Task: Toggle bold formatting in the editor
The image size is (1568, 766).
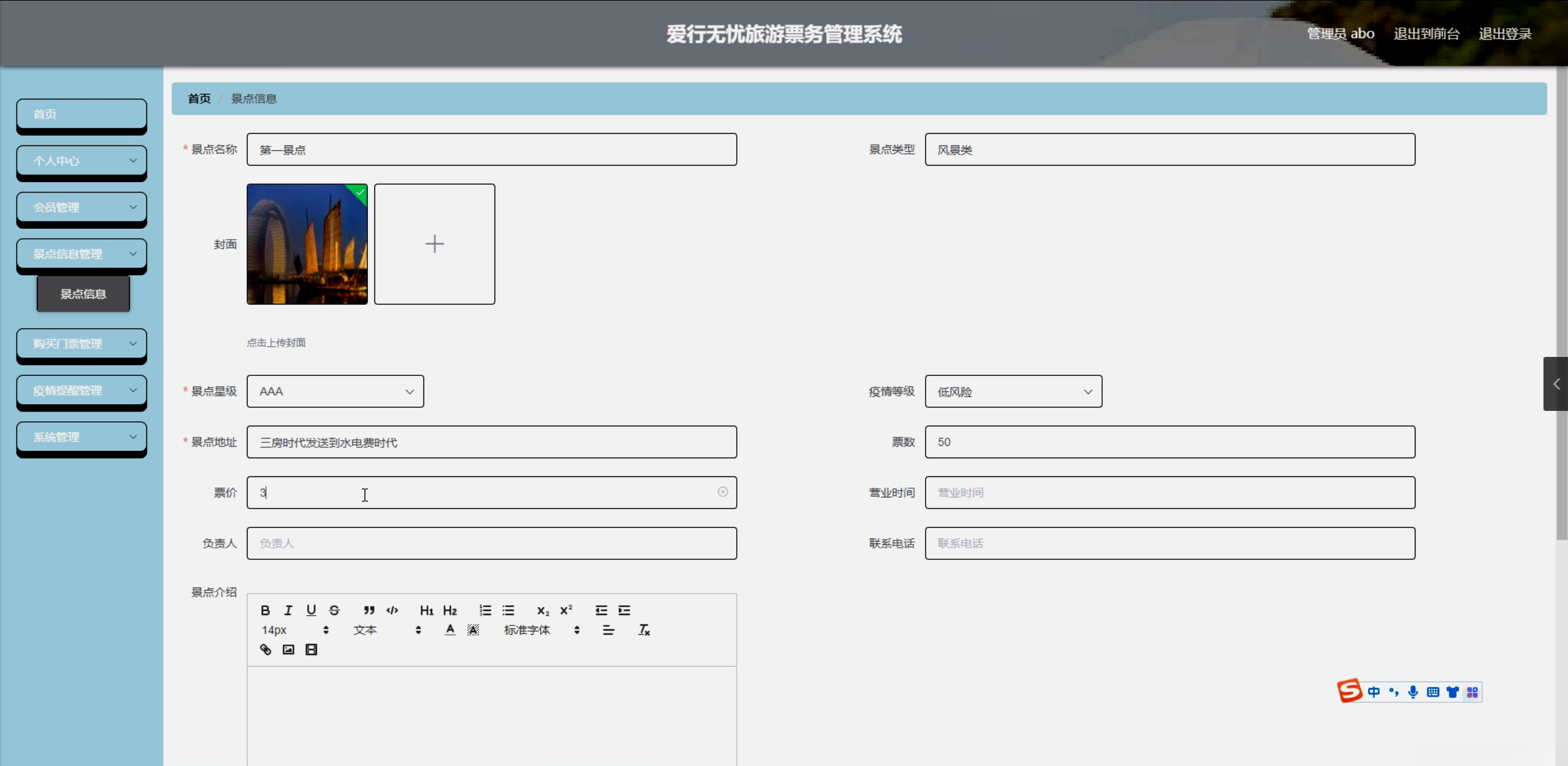Action: [265, 610]
